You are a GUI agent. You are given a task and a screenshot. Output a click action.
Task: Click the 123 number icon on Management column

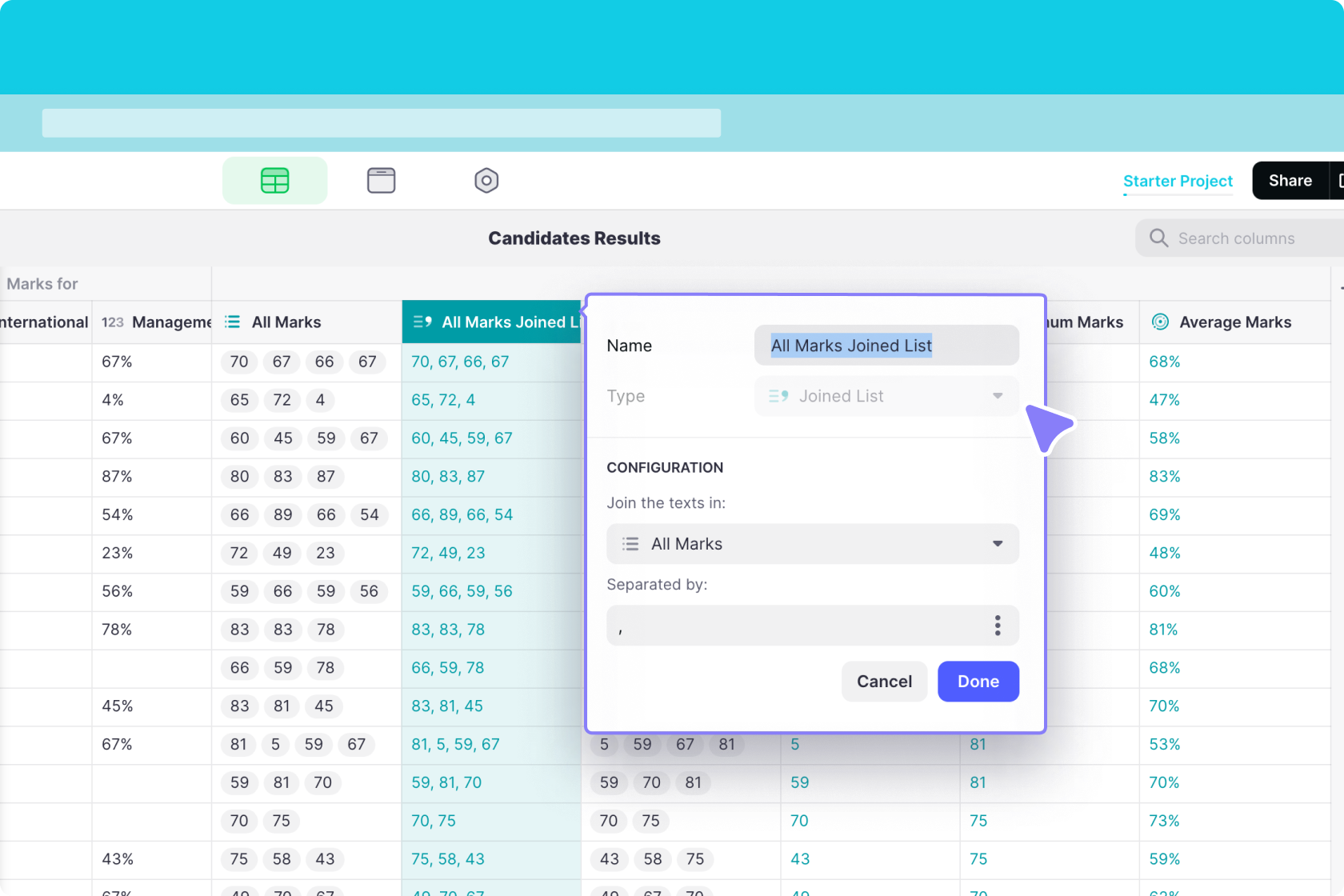[113, 322]
